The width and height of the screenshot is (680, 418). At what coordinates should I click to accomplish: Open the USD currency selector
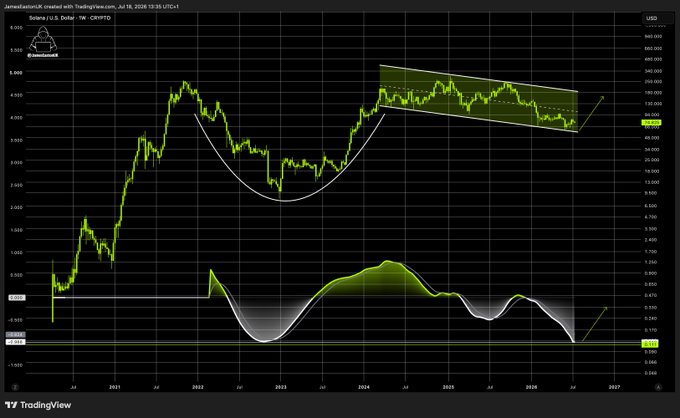[x=657, y=18]
